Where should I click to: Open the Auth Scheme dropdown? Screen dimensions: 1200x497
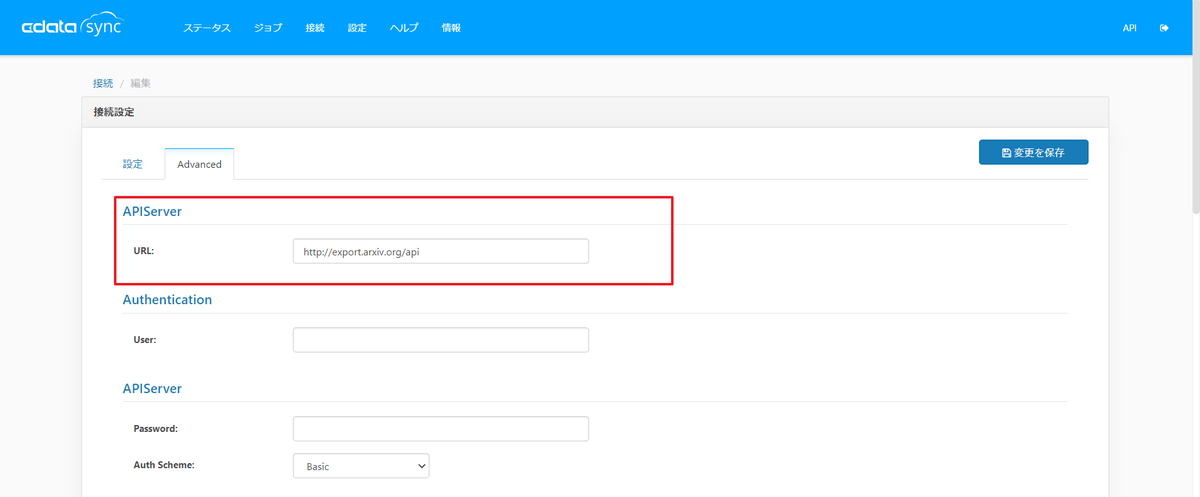click(x=361, y=466)
